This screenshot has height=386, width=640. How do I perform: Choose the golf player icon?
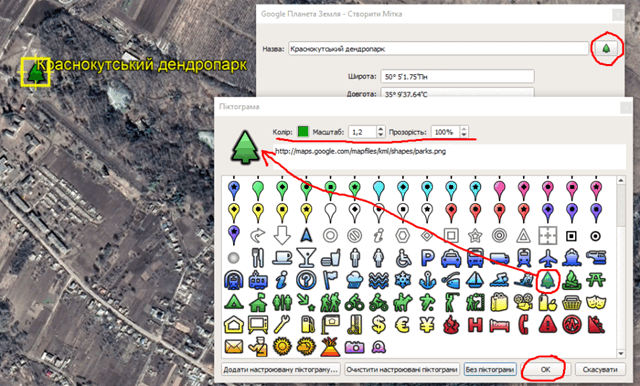[451, 303]
